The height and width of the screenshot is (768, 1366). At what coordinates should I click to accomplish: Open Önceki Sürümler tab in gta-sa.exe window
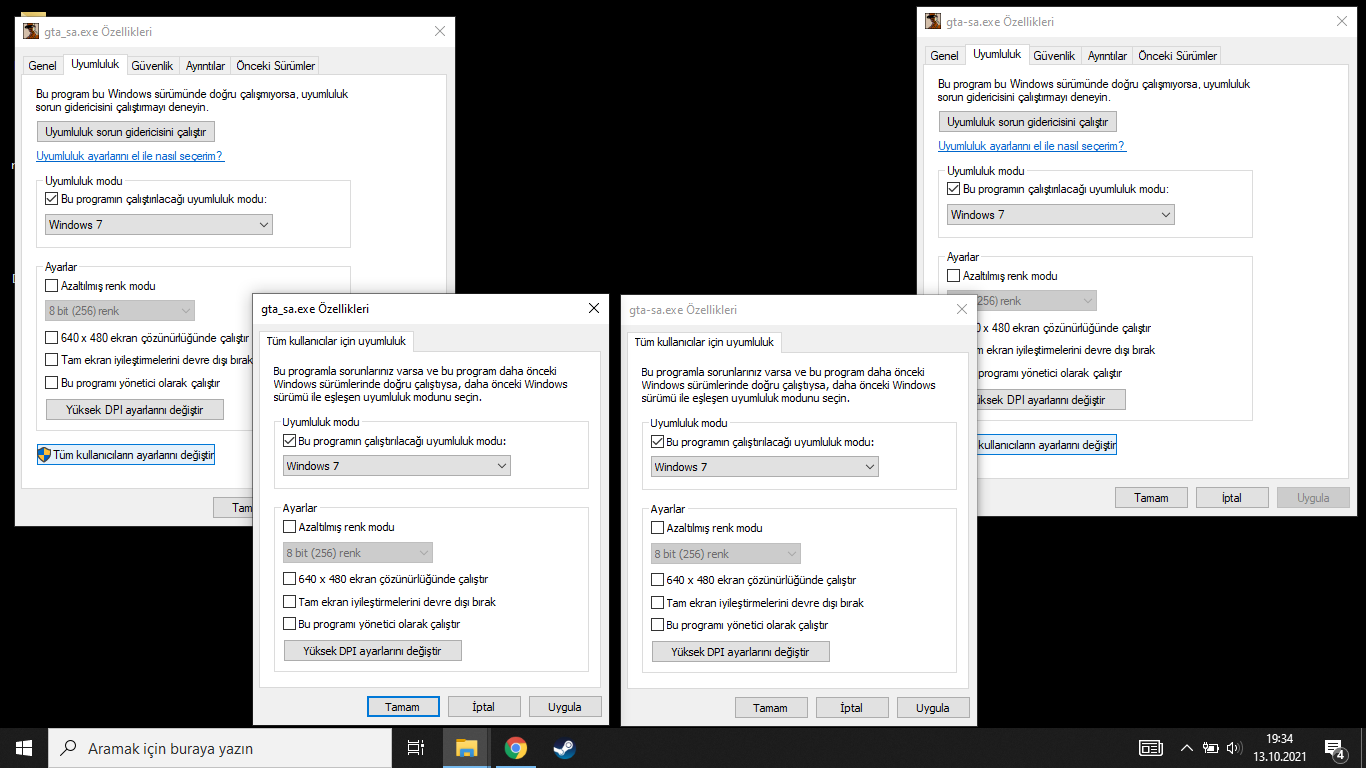click(x=1177, y=56)
